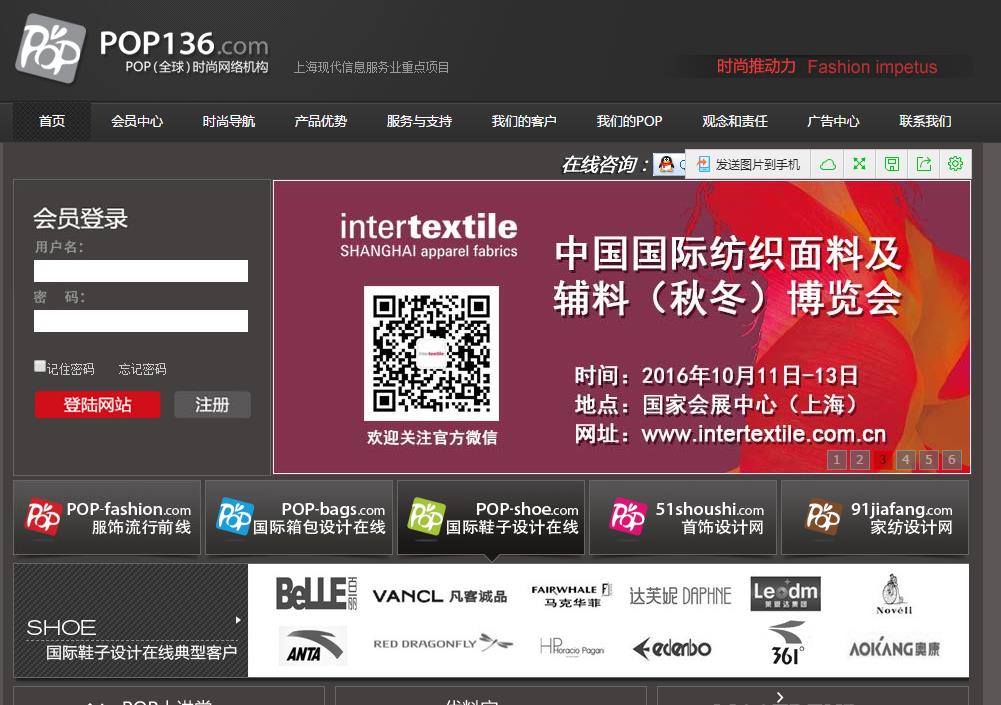The height and width of the screenshot is (705, 1001).
Task: Click the pink 51shoushi logo icon
Action: click(x=628, y=517)
